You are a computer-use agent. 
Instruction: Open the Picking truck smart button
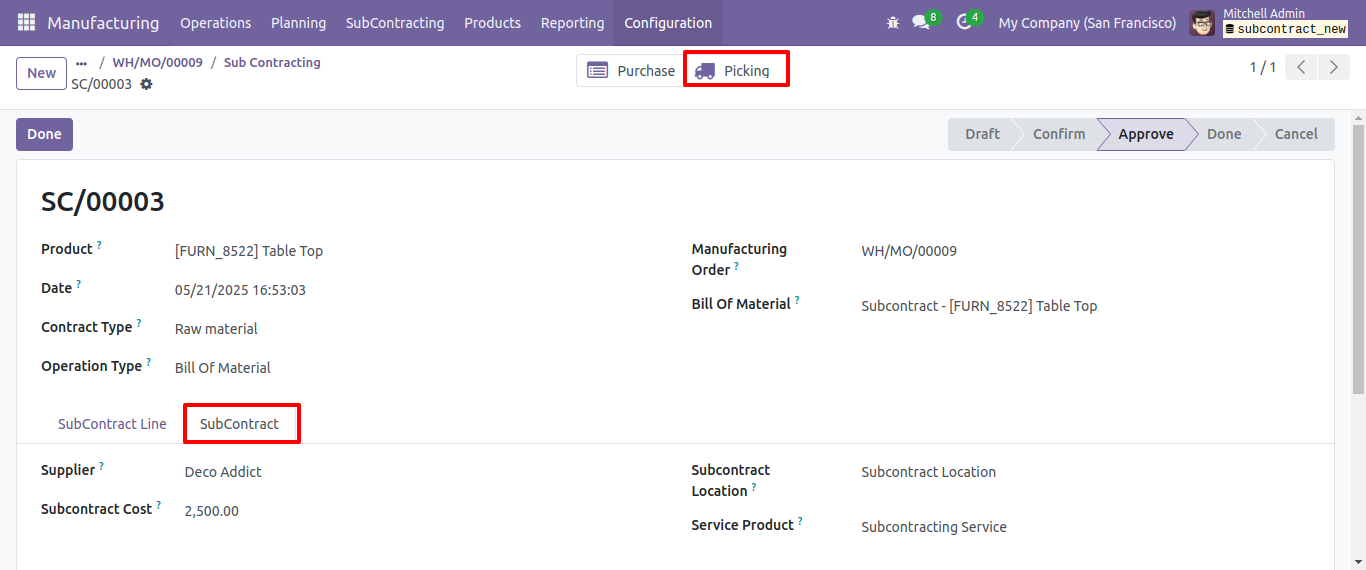point(736,70)
